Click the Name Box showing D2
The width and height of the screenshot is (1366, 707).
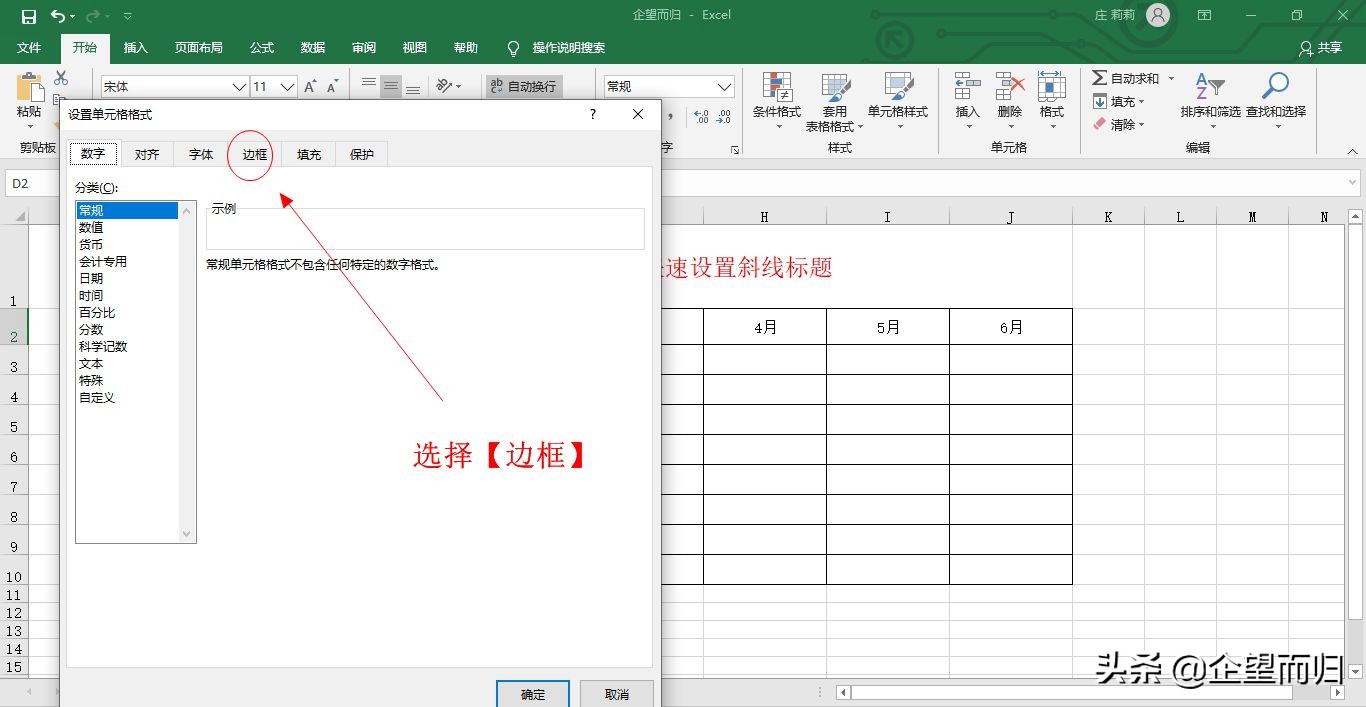pyautogui.click(x=30, y=182)
